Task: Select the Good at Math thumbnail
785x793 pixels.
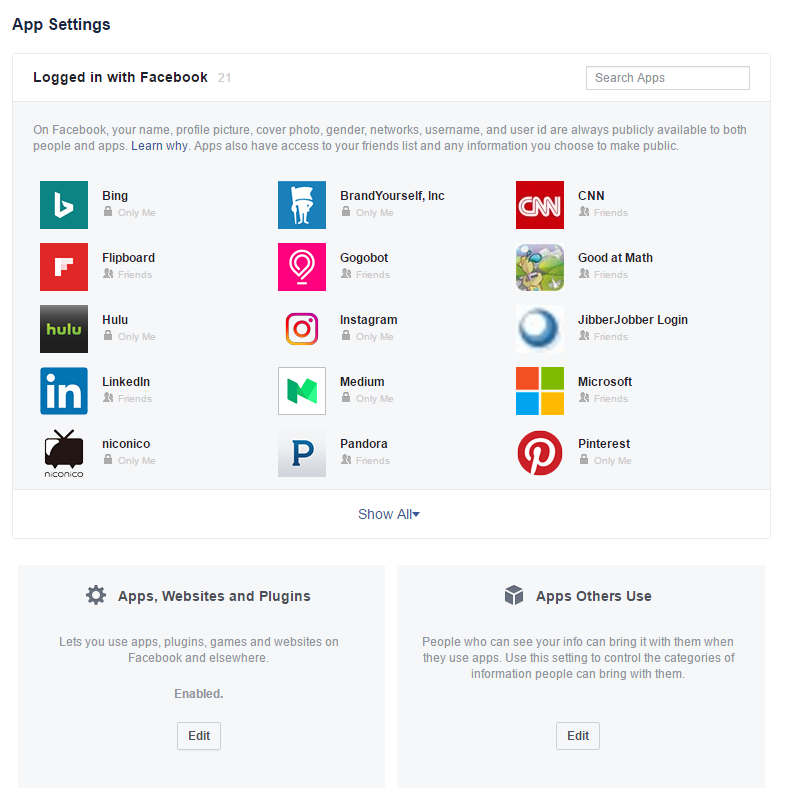Action: (540, 267)
